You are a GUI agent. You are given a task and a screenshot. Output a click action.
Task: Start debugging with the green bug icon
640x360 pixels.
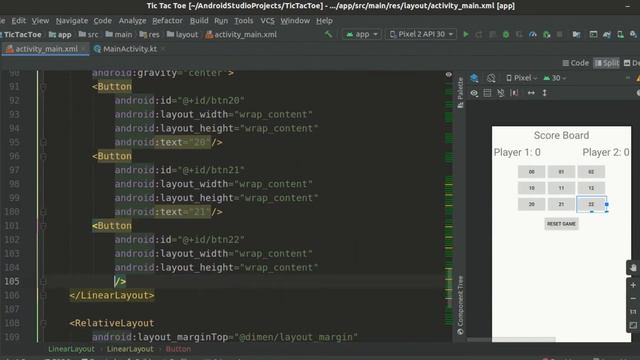click(x=506, y=35)
